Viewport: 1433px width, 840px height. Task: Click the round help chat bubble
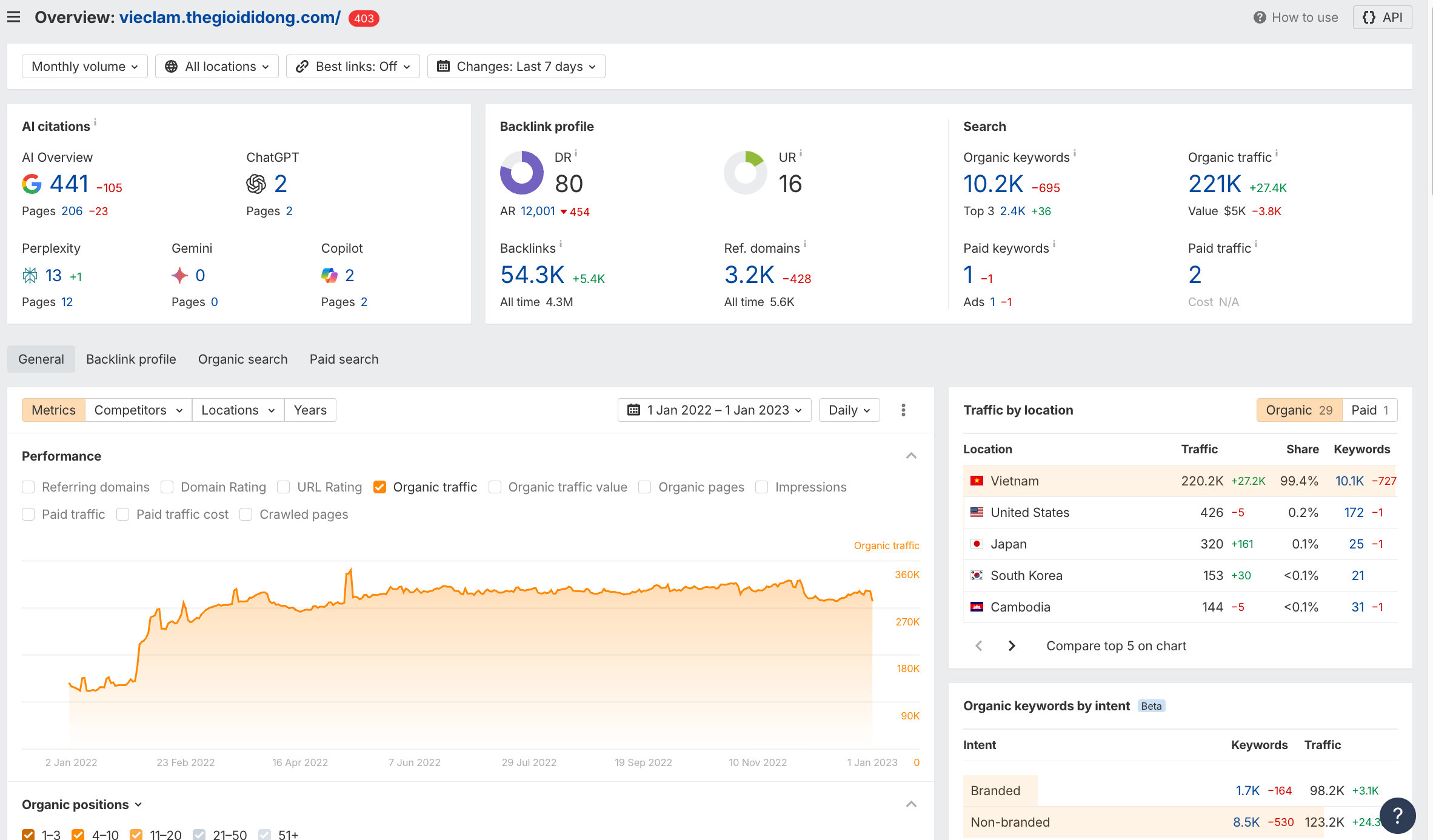(1397, 816)
